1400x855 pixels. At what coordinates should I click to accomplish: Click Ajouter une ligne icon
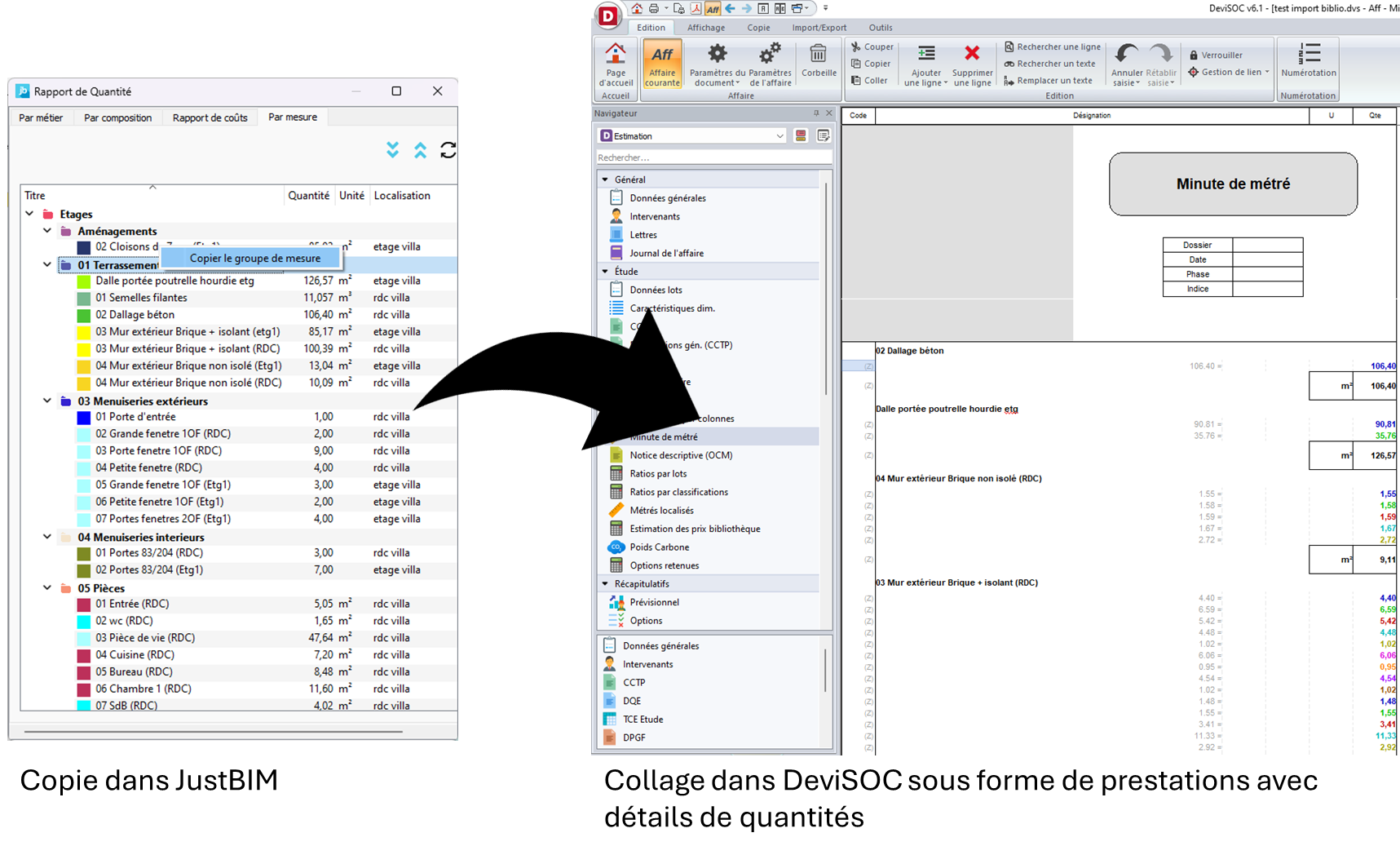click(926, 54)
